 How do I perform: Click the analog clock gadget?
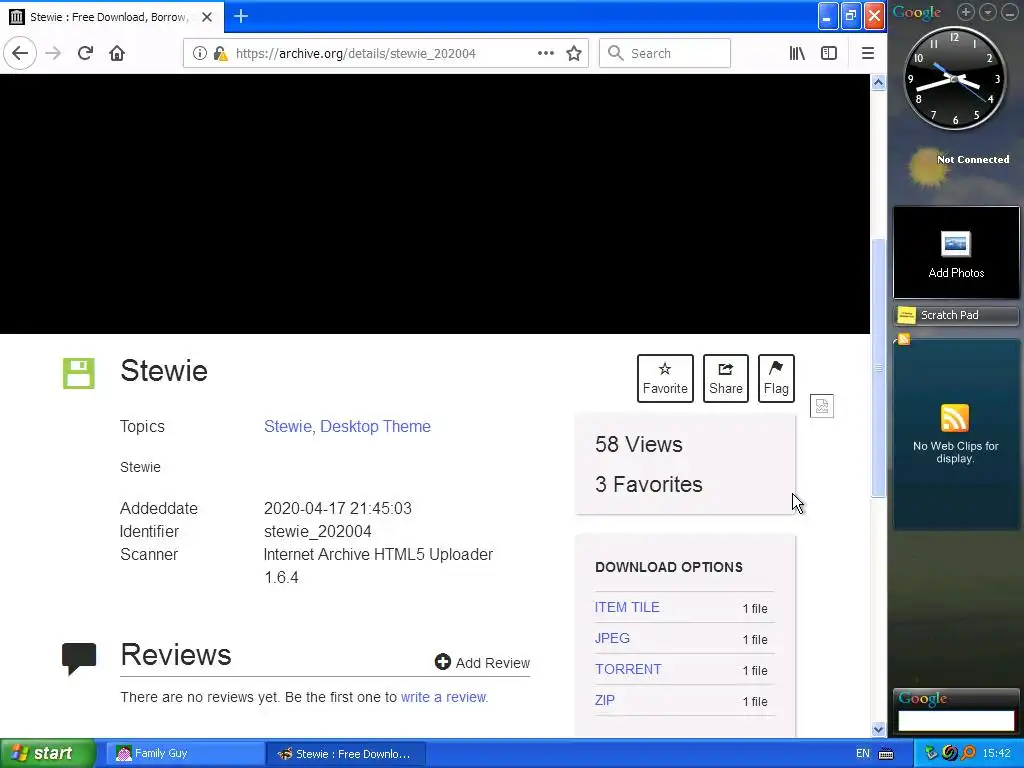tap(953, 78)
